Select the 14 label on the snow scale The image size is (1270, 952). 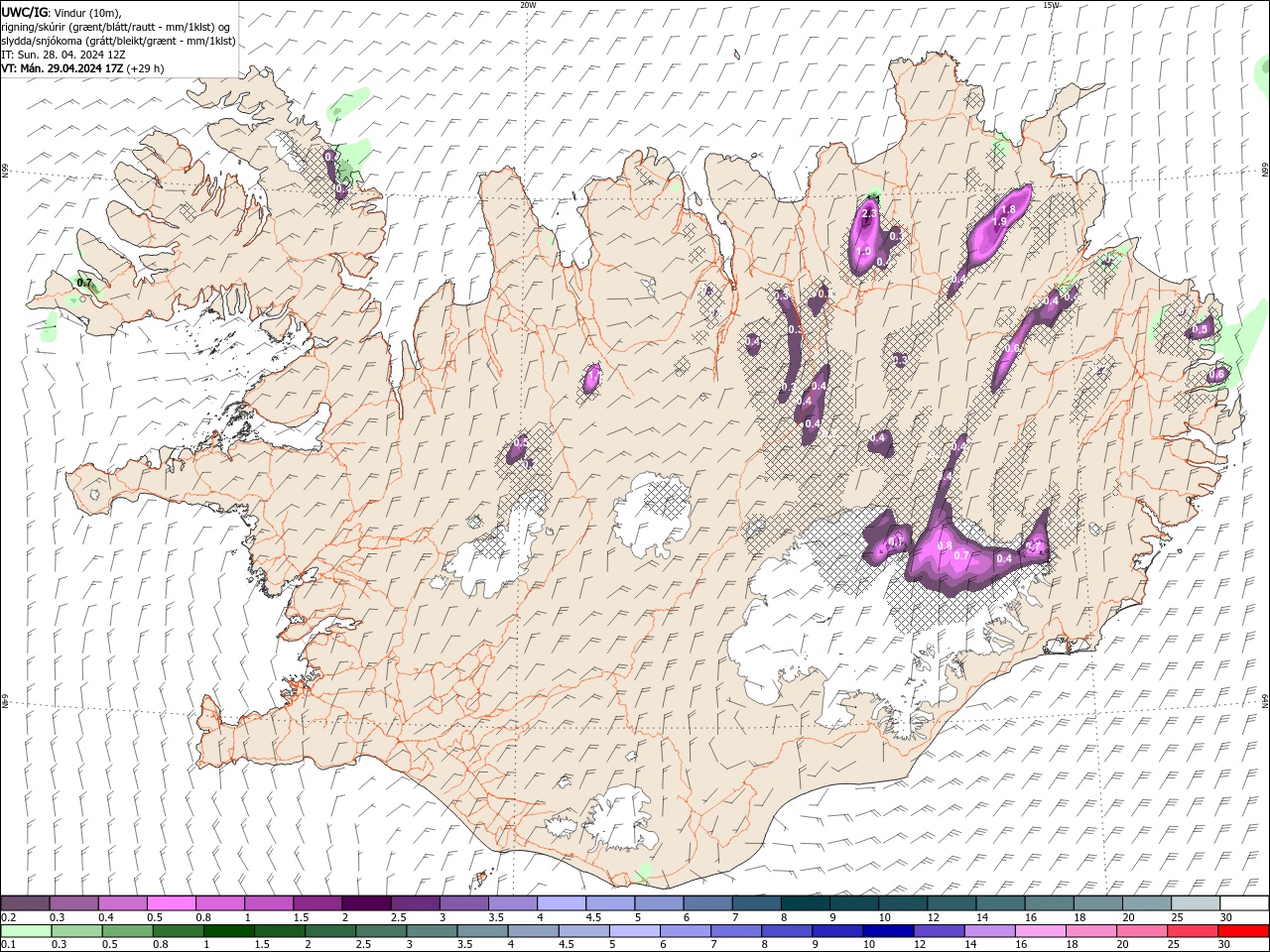[x=982, y=917]
